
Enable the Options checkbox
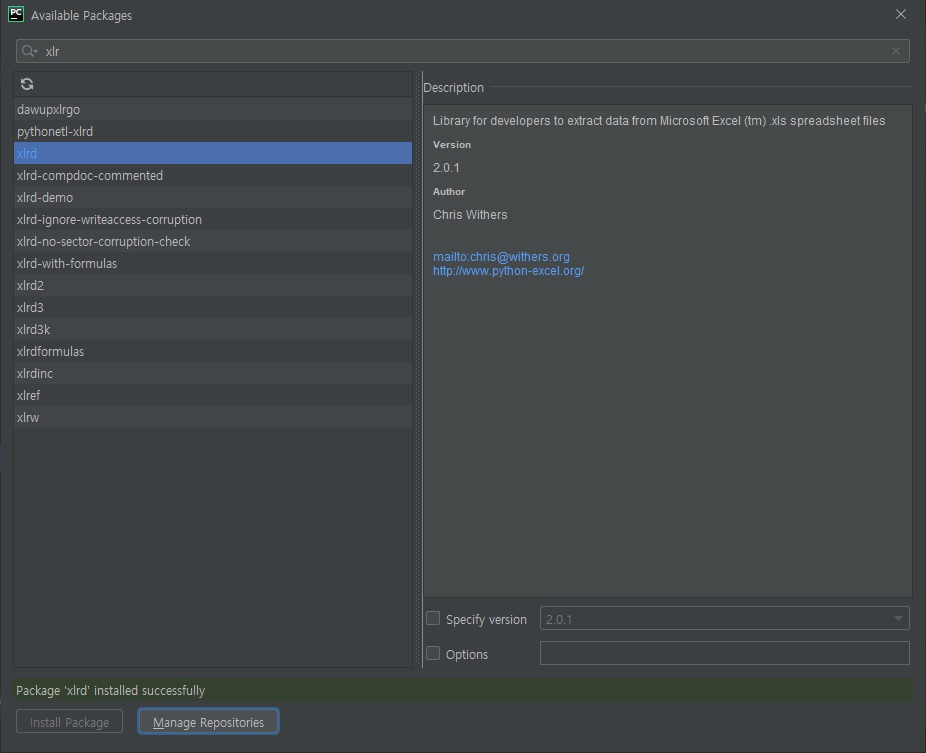pos(433,653)
